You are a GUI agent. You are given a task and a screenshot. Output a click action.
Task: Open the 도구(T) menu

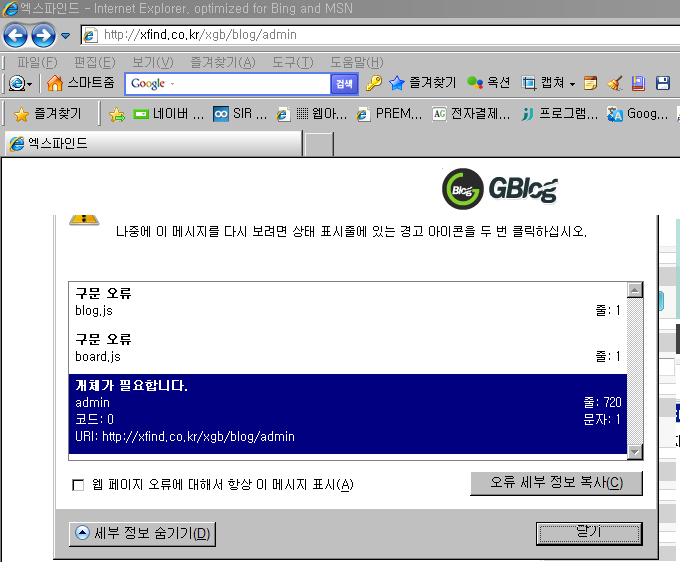click(292, 62)
